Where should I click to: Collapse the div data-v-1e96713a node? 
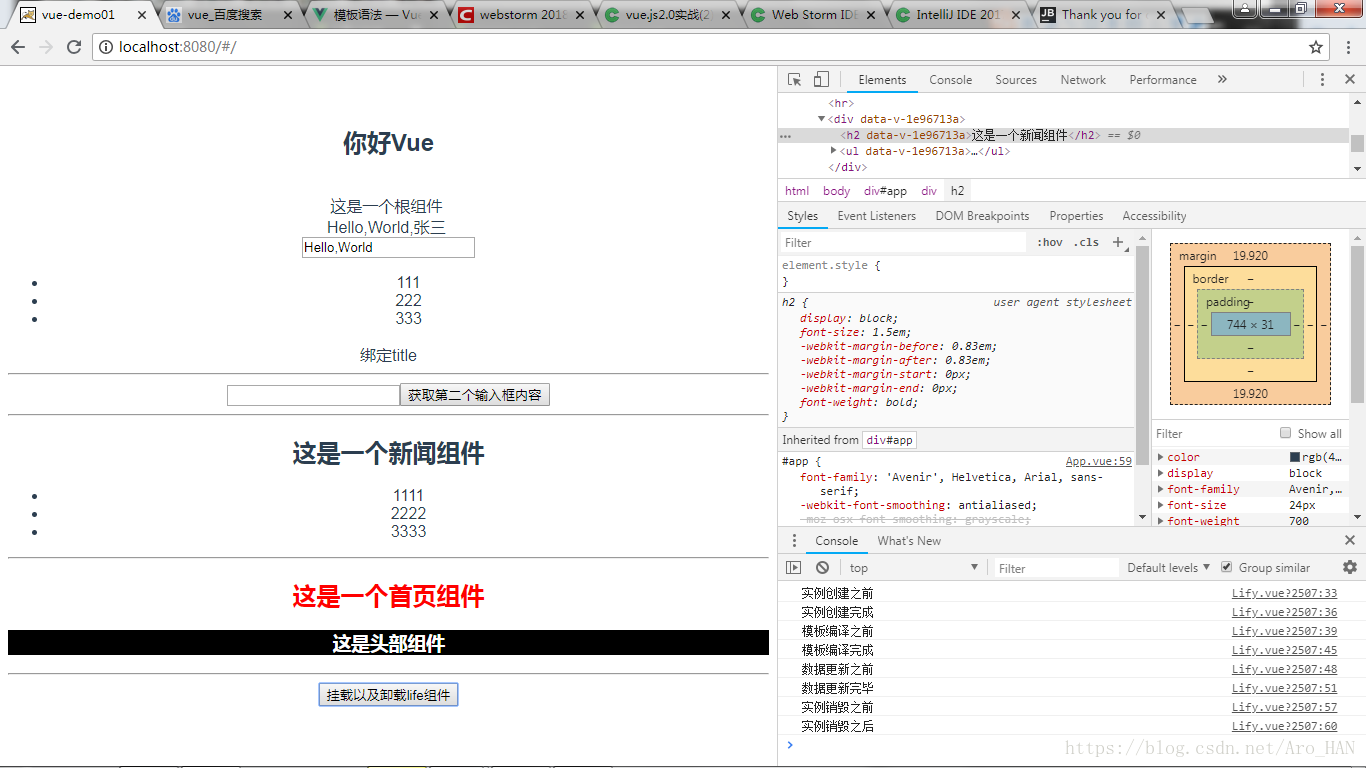822,119
